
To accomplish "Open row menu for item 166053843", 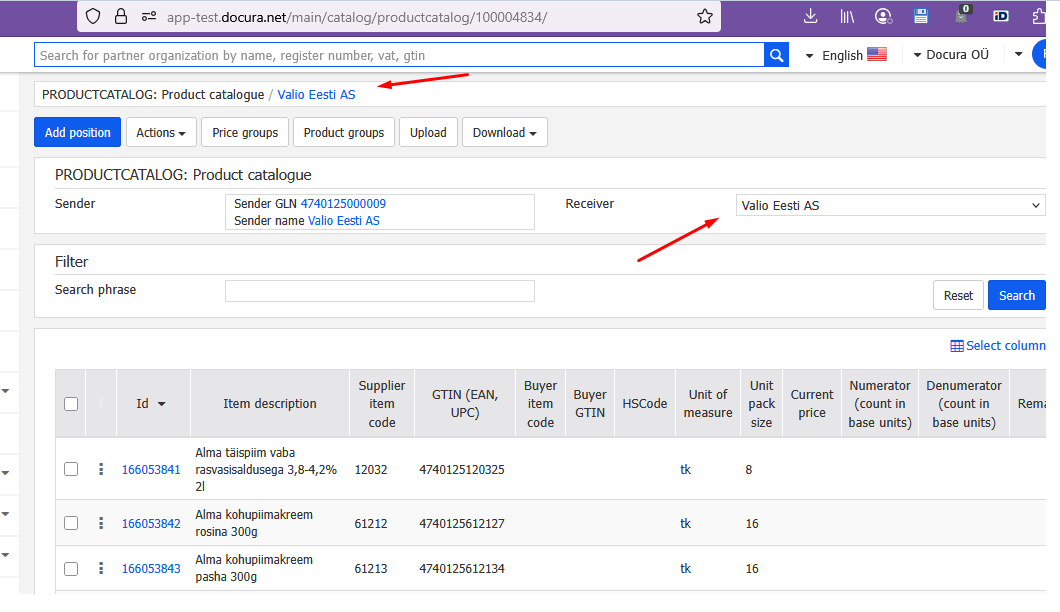I will [x=101, y=569].
